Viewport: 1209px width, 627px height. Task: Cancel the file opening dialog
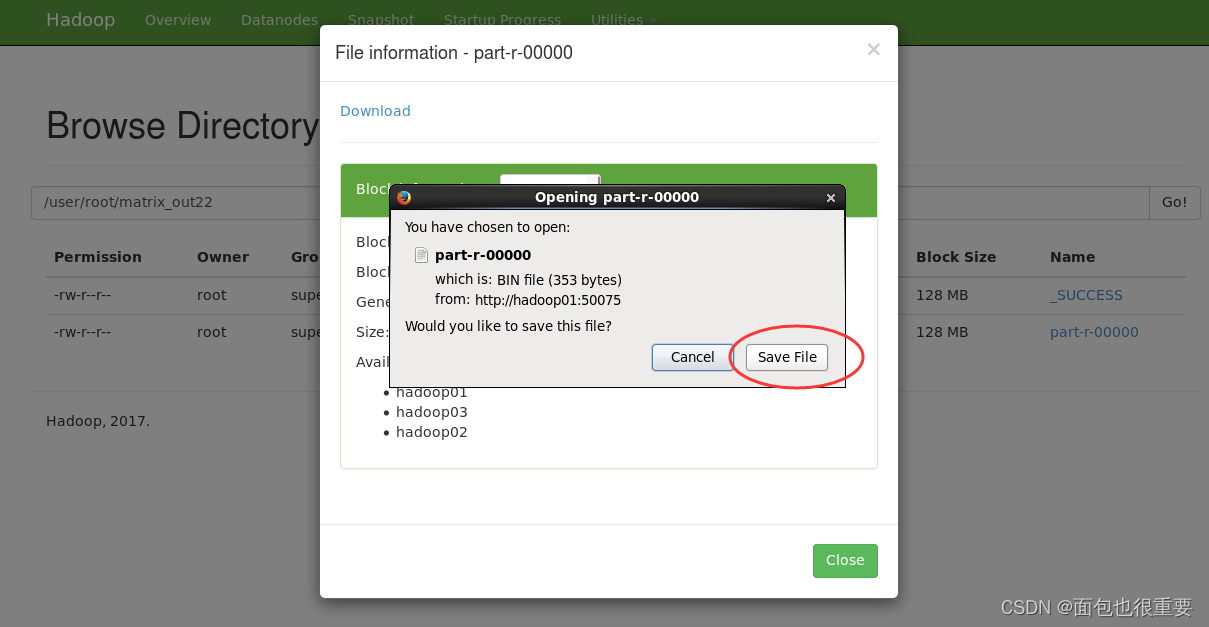pyautogui.click(x=692, y=357)
